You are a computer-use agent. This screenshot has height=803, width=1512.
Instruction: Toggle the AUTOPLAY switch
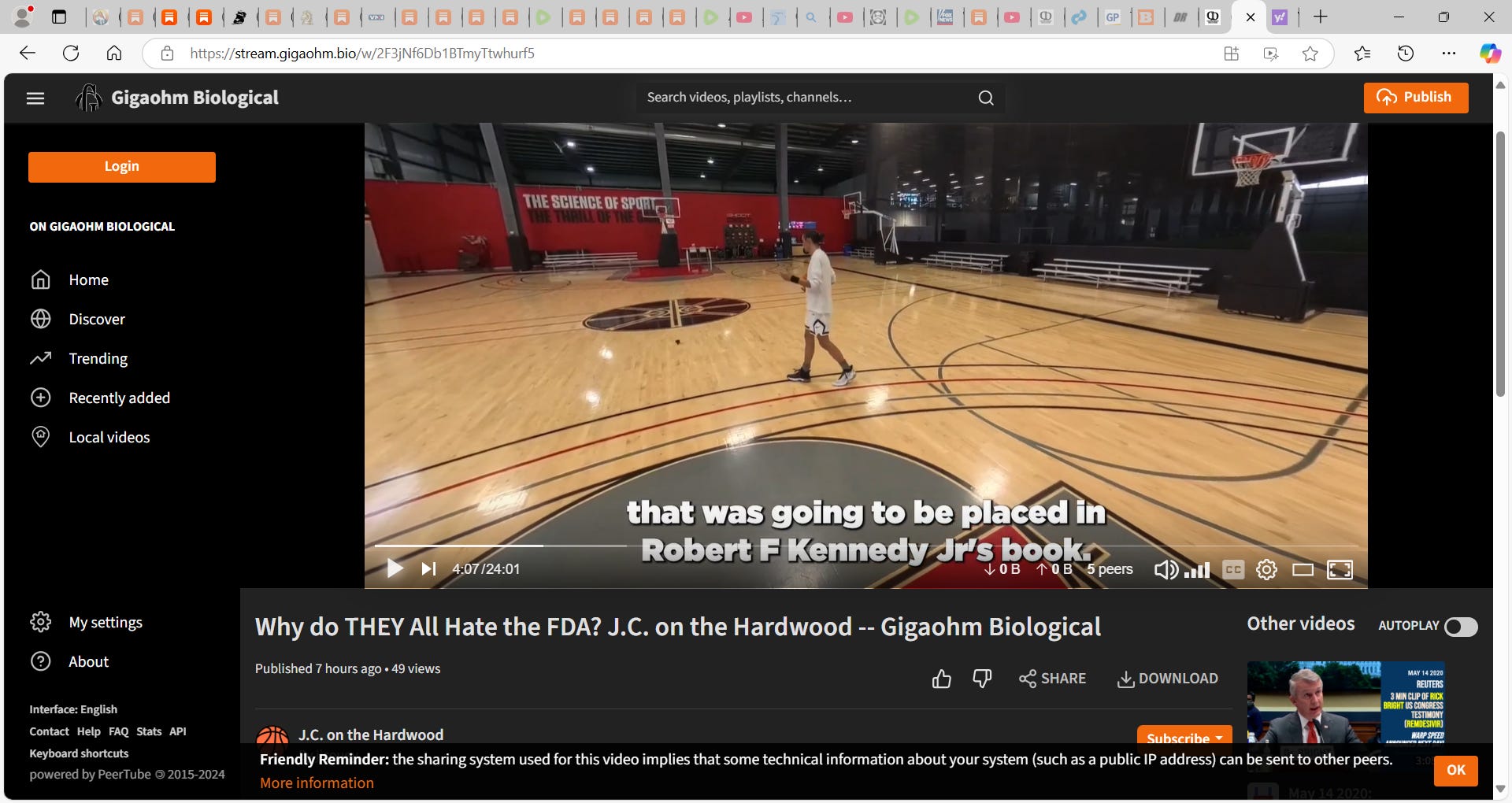[1461, 627]
